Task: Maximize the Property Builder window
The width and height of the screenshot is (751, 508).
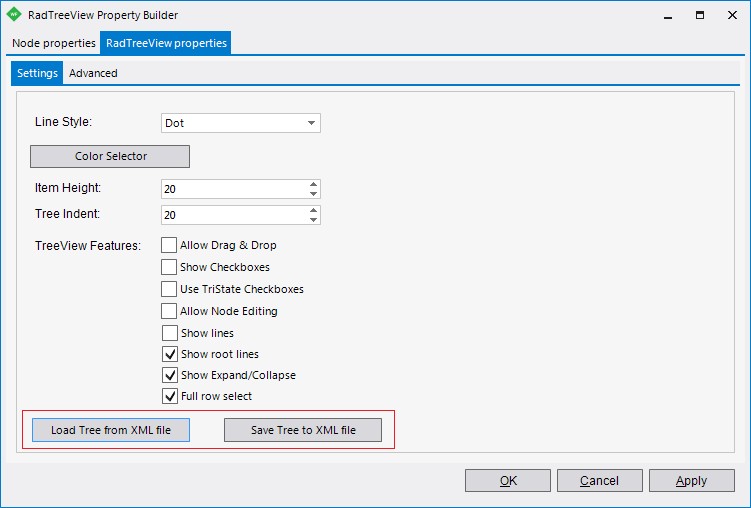Action: tap(700, 15)
